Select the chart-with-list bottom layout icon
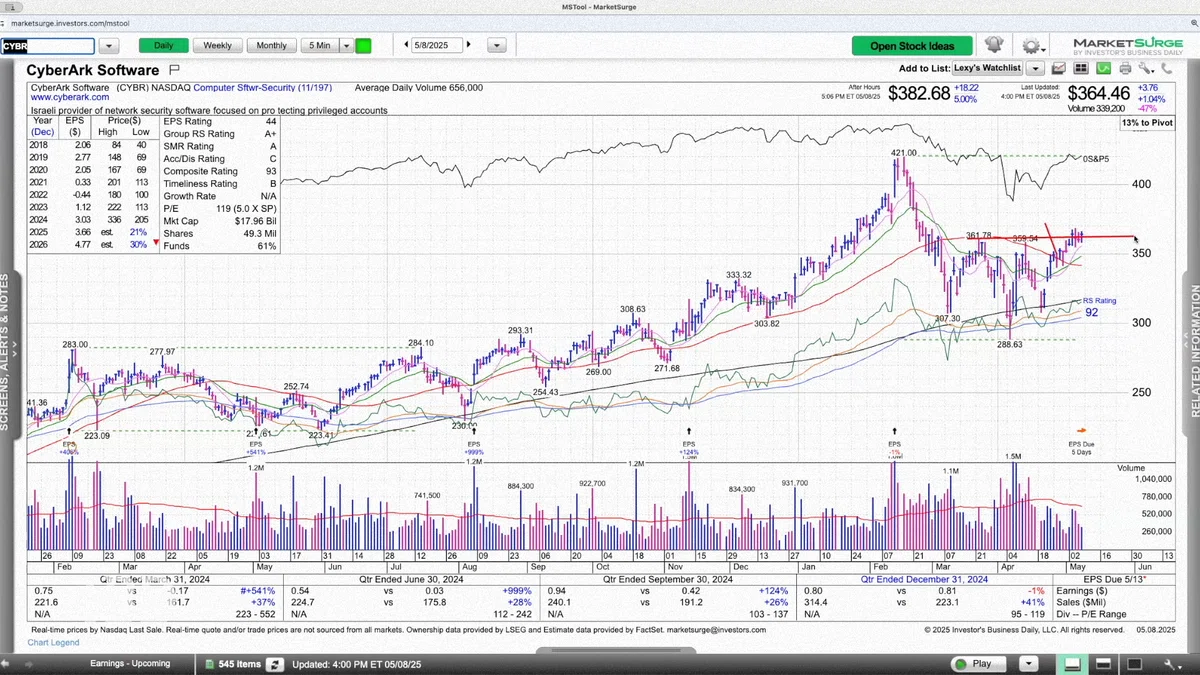The height and width of the screenshot is (675, 1200). click(1072, 664)
